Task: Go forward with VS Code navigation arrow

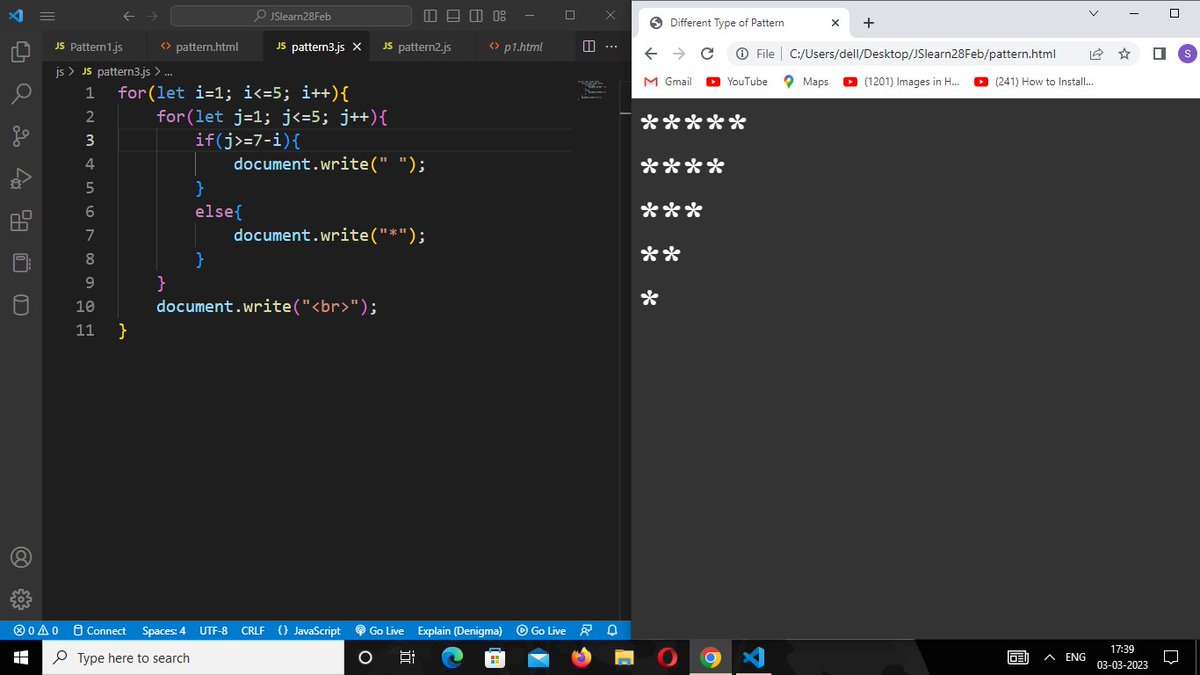Action: 152,16
